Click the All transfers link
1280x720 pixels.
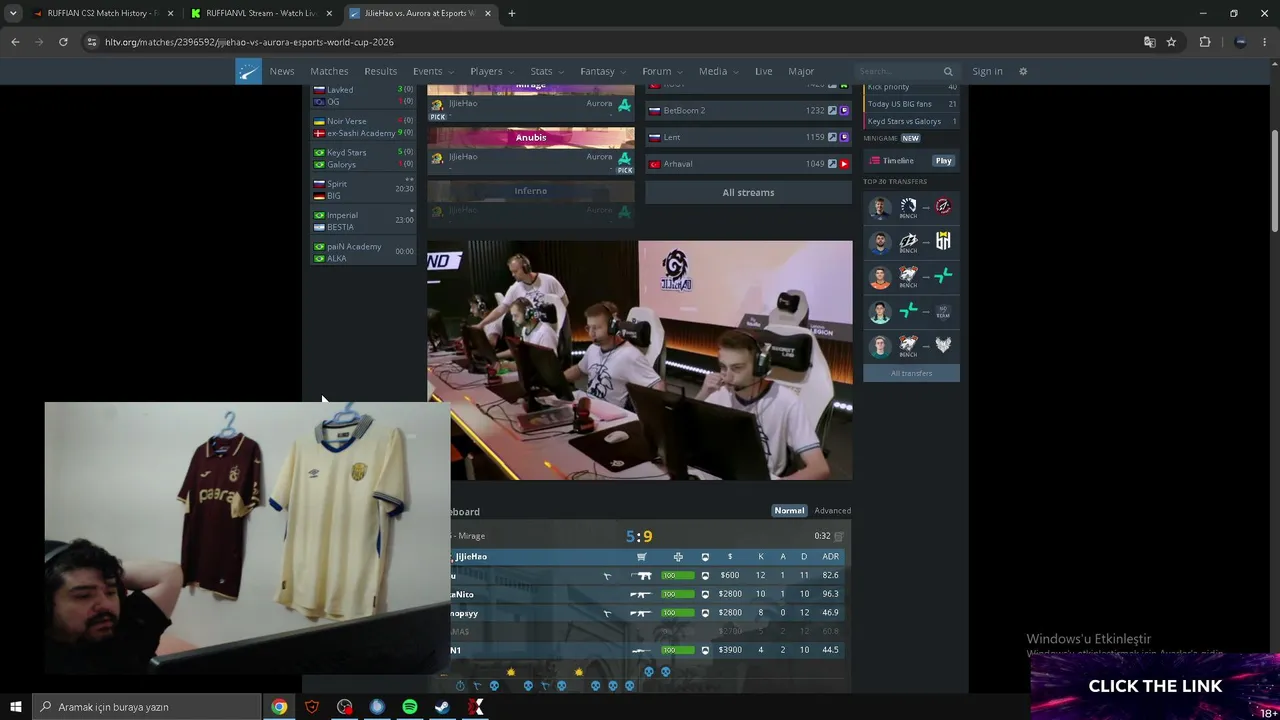[911, 373]
